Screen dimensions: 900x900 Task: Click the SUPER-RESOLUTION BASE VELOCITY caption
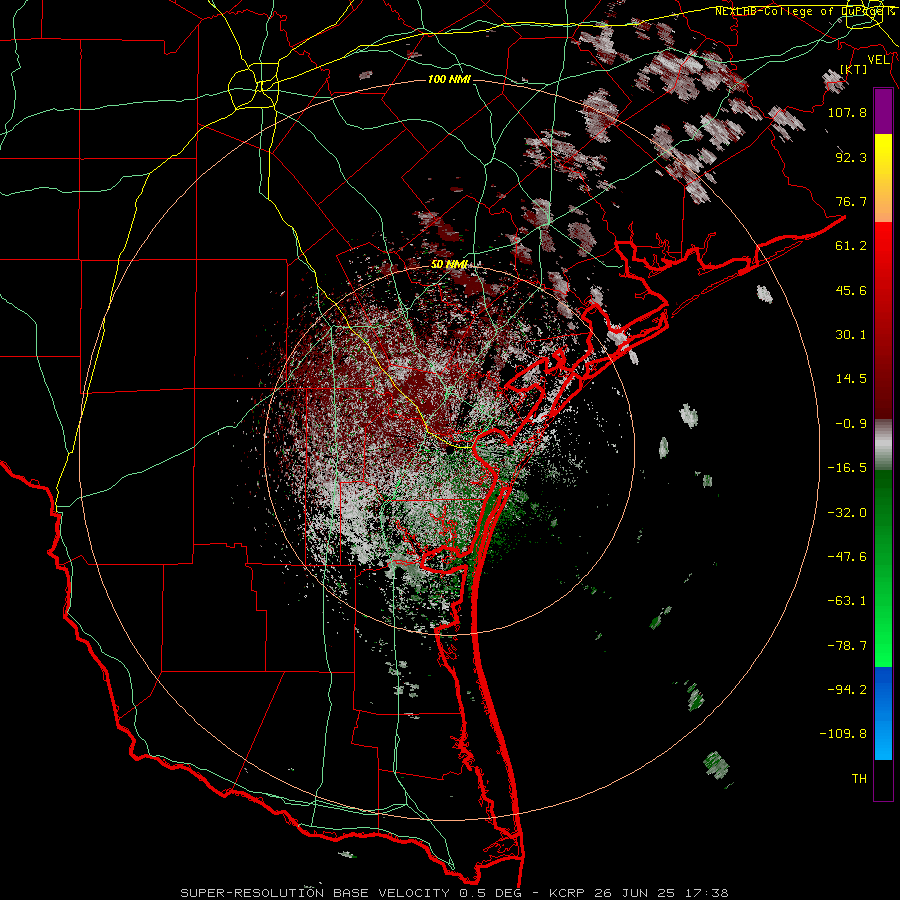(x=315, y=893)
